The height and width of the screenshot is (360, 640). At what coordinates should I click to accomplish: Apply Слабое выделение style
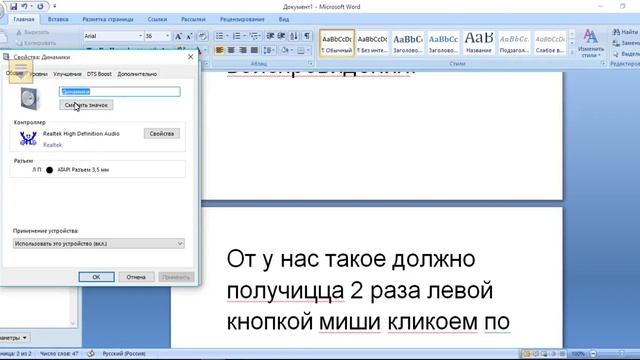(x=549, y=43)
